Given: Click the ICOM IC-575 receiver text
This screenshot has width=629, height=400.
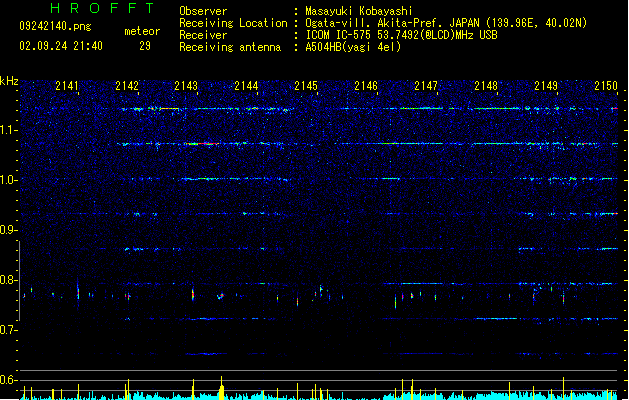Looking at the screenshot, I should (x=401, y=35).
